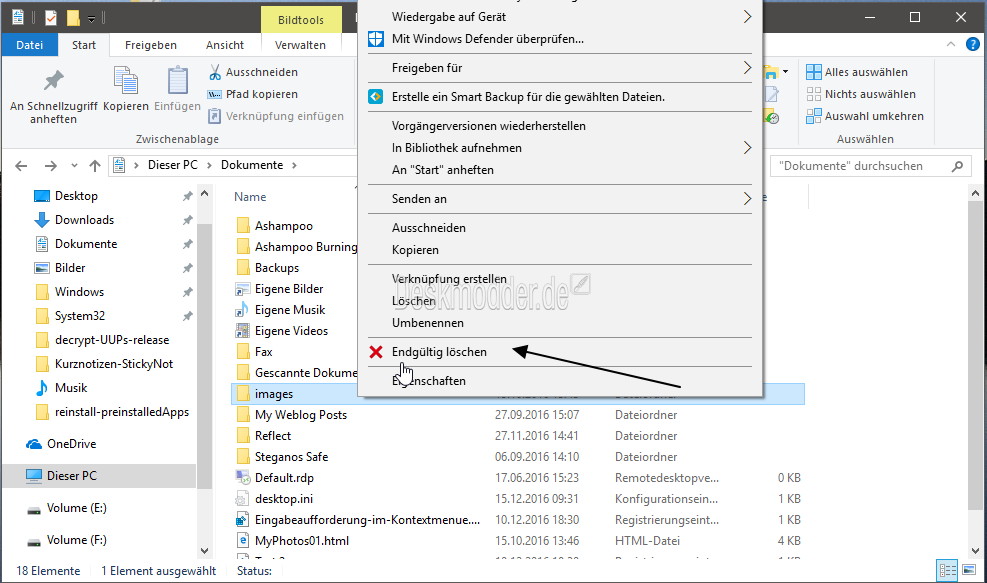Image resolution: width=987 pixels, height=583 pixels.
Task: Switch to large icons view in status bar
Action: point(969,570)
